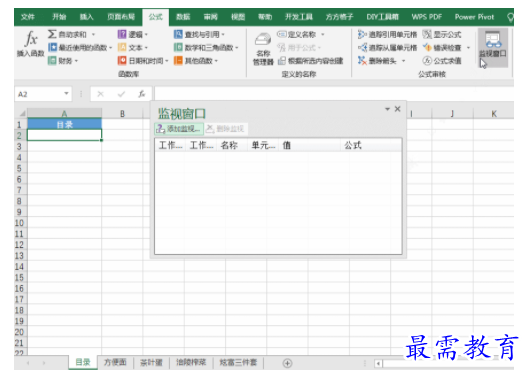Click Add Watch (添加监视) in Watch Window
527x379 pixels.
coord(179,129)
